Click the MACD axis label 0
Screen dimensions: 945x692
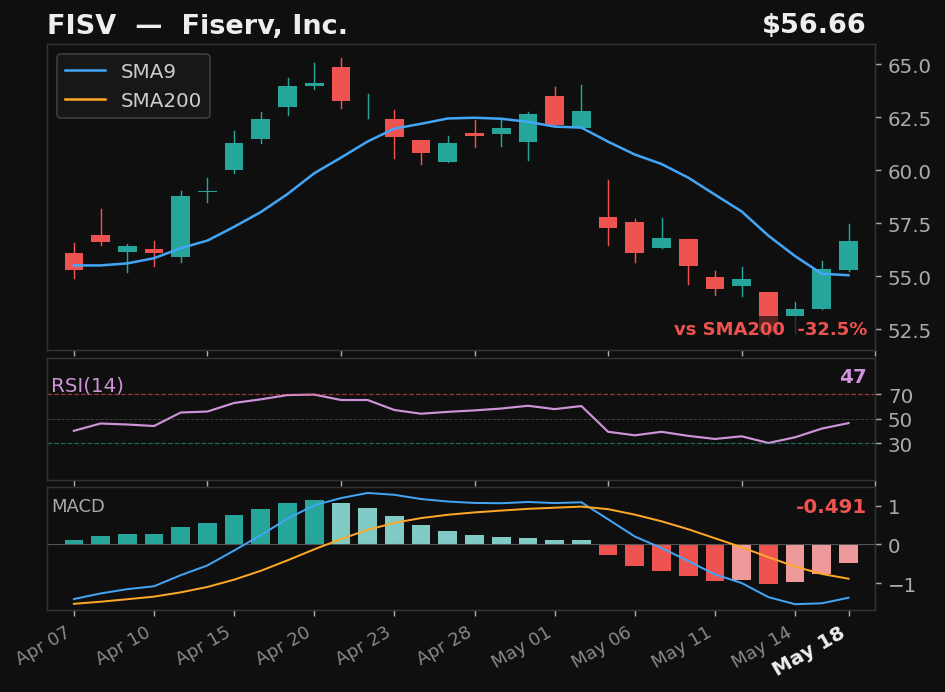point(894,546)
